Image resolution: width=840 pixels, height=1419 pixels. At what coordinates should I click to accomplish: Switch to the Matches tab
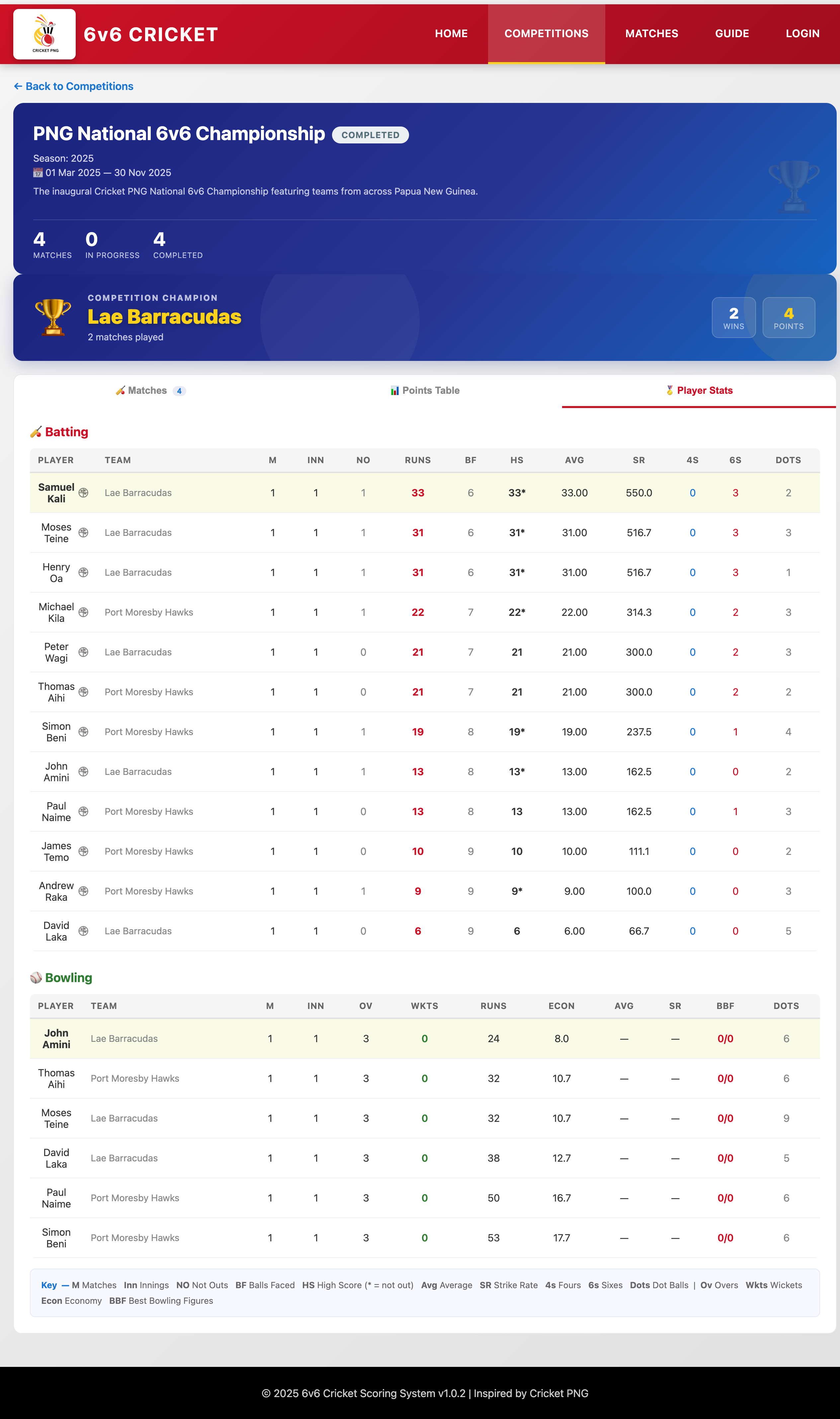pyautogui.click(x=150, y=390)
